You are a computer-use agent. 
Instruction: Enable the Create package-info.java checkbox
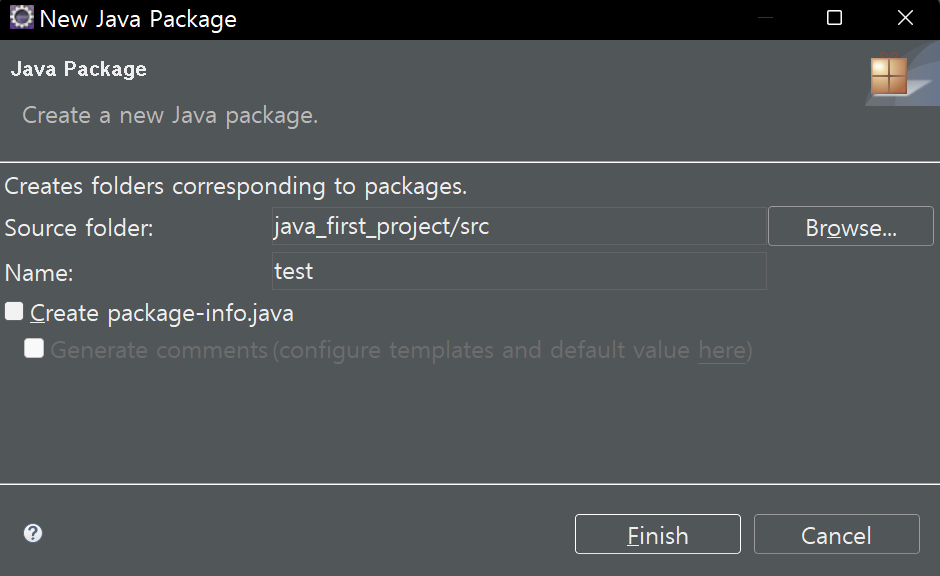14,312
